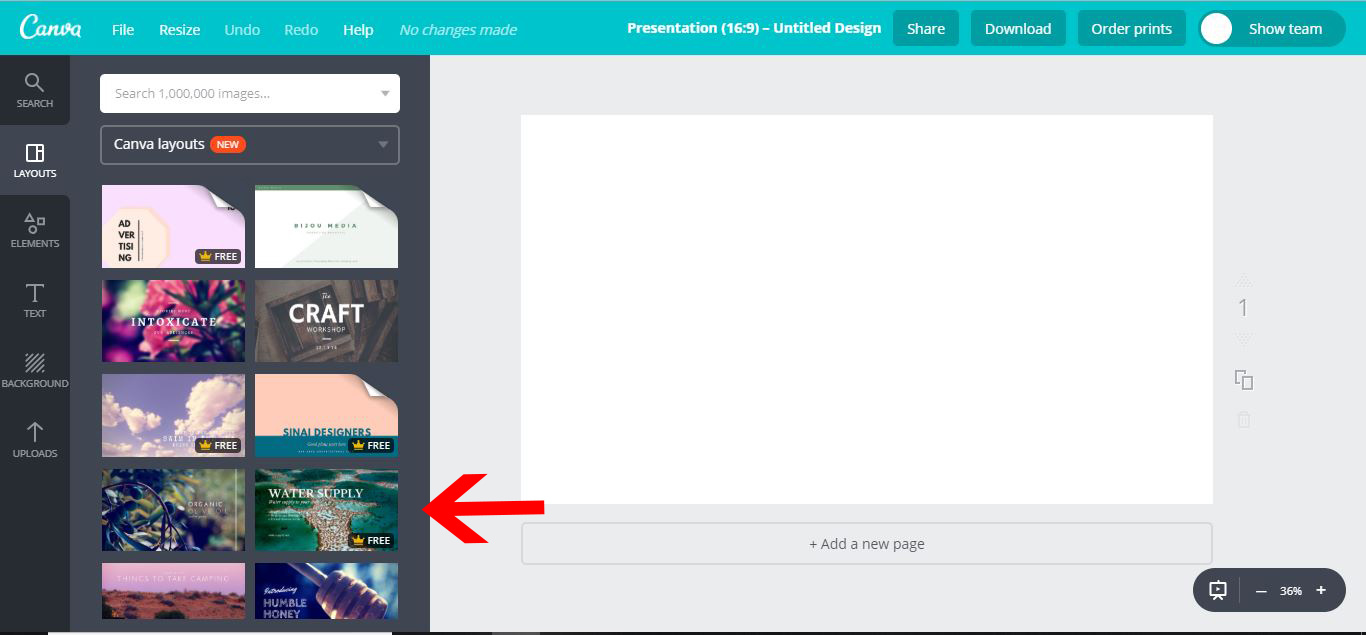Start presentation mode from bottom toolbar
This screenshot has width=1366, height=635.
(1216, 590)
